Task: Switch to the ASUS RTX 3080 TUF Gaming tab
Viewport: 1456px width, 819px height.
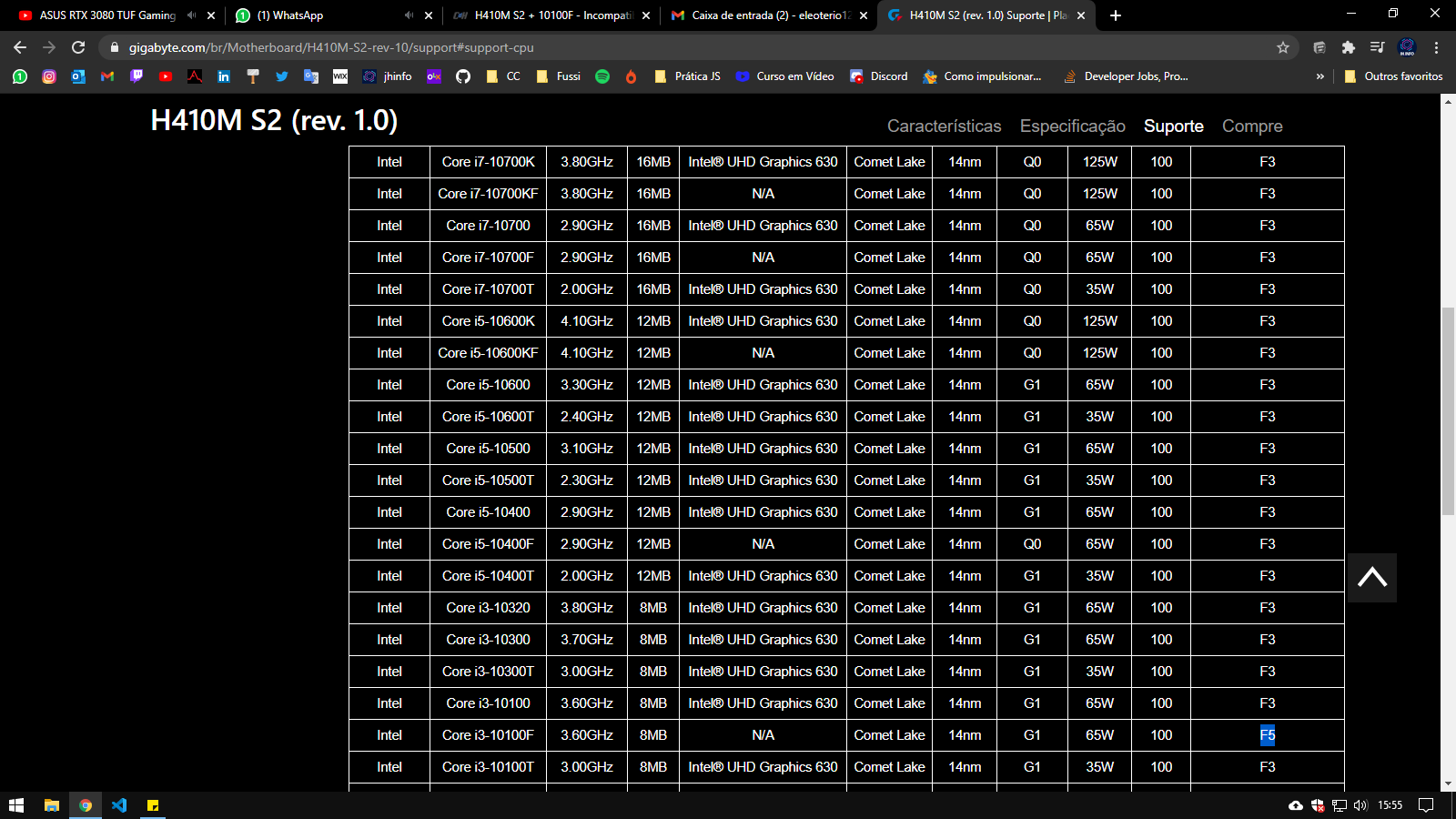Action: pos(107,15)
